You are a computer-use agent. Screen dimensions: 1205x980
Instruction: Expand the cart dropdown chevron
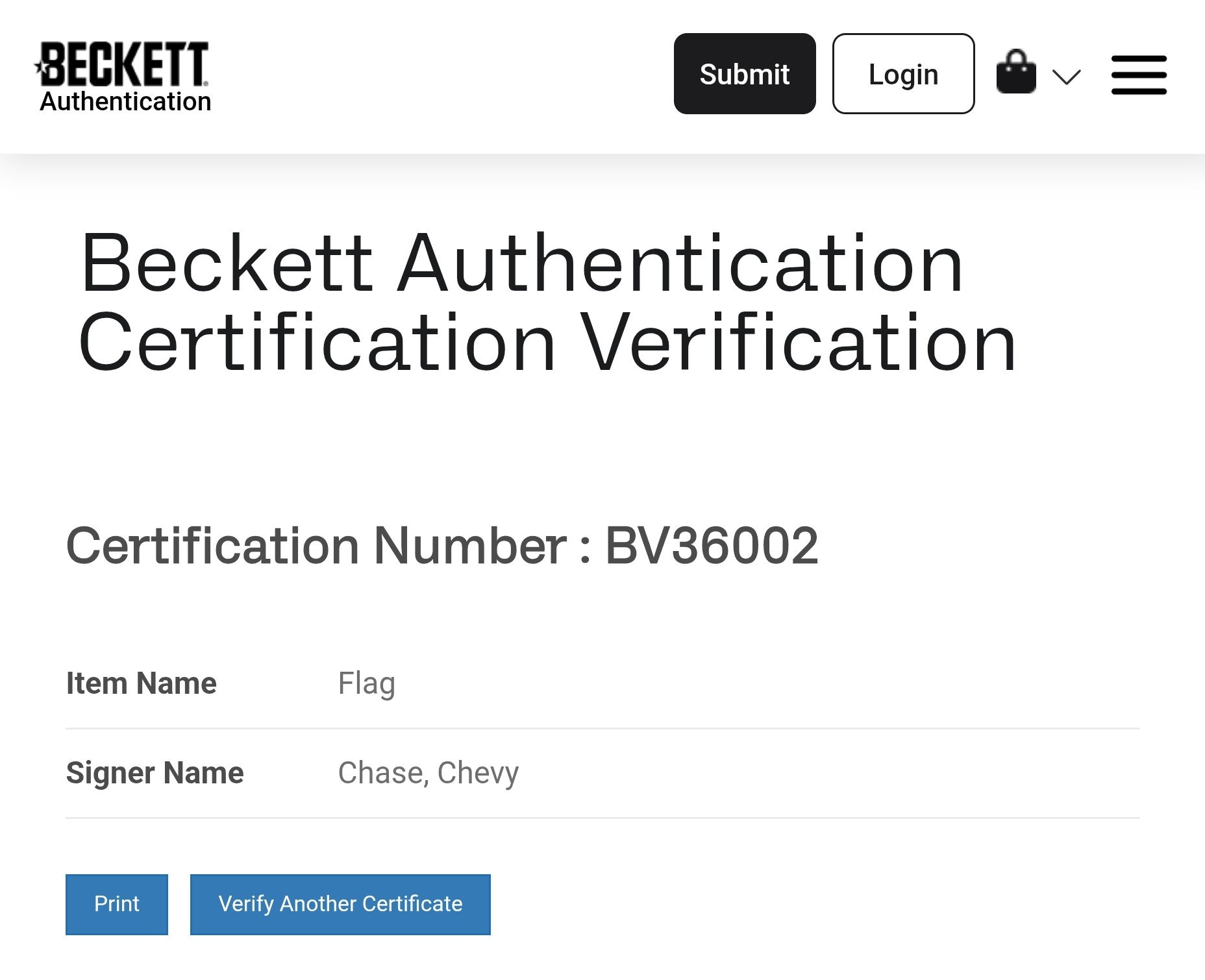click(1066, 77)
